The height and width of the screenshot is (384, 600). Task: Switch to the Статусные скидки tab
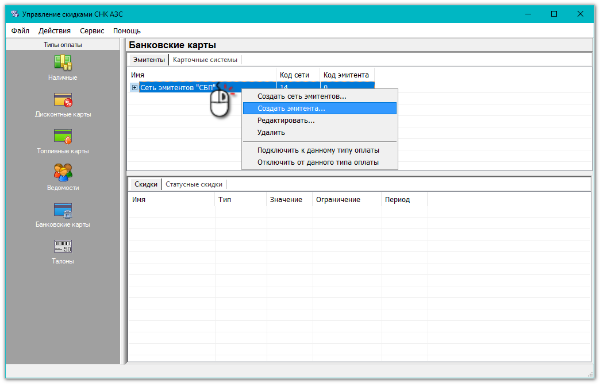(x=194, y=184)
